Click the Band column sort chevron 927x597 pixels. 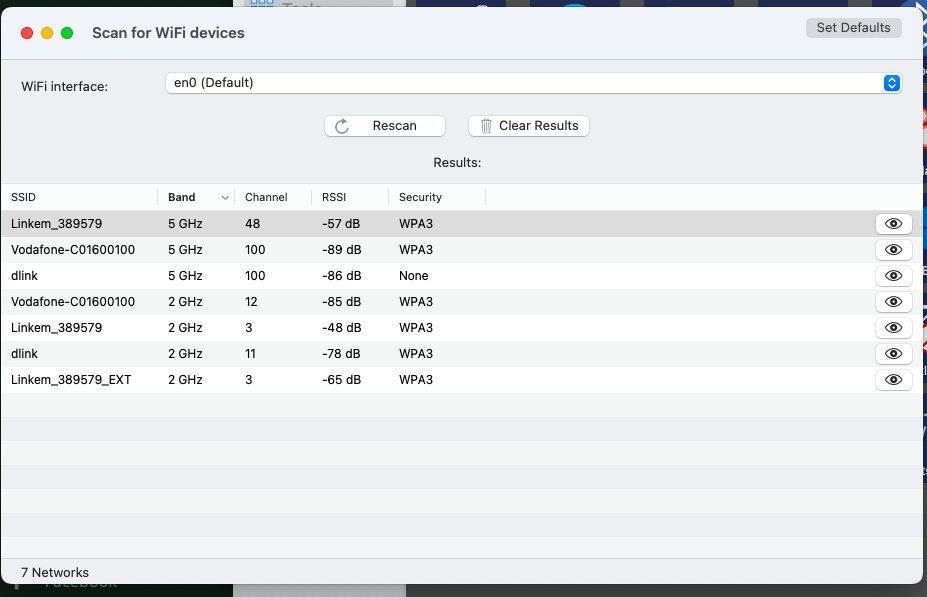[x=225, y=198]
